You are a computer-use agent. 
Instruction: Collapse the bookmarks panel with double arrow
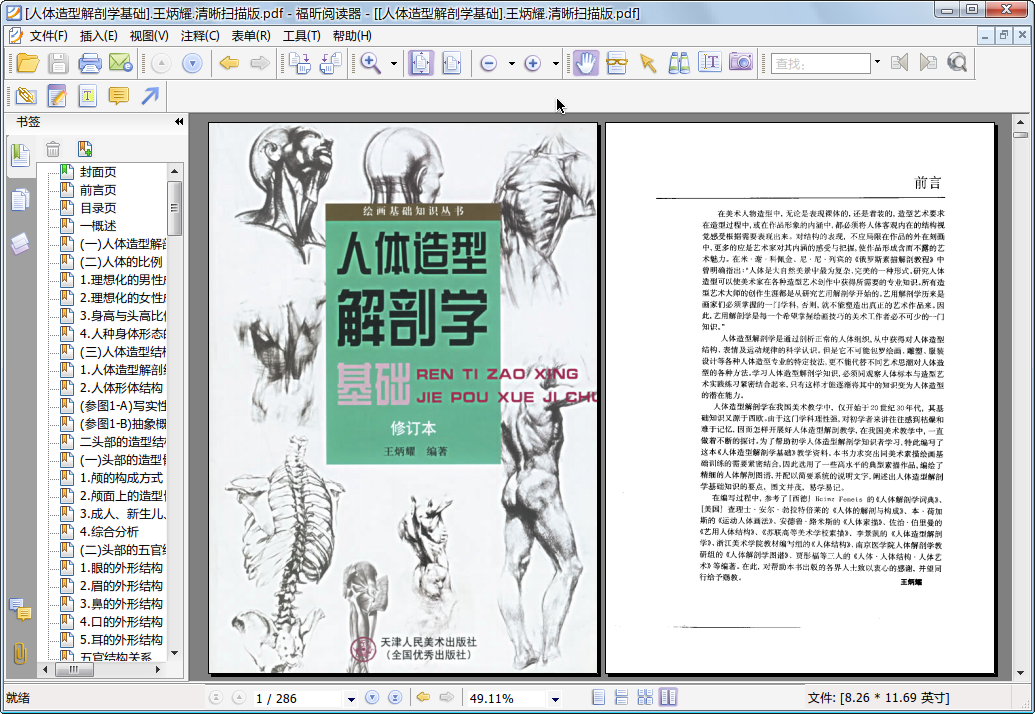tap(179, 121)
